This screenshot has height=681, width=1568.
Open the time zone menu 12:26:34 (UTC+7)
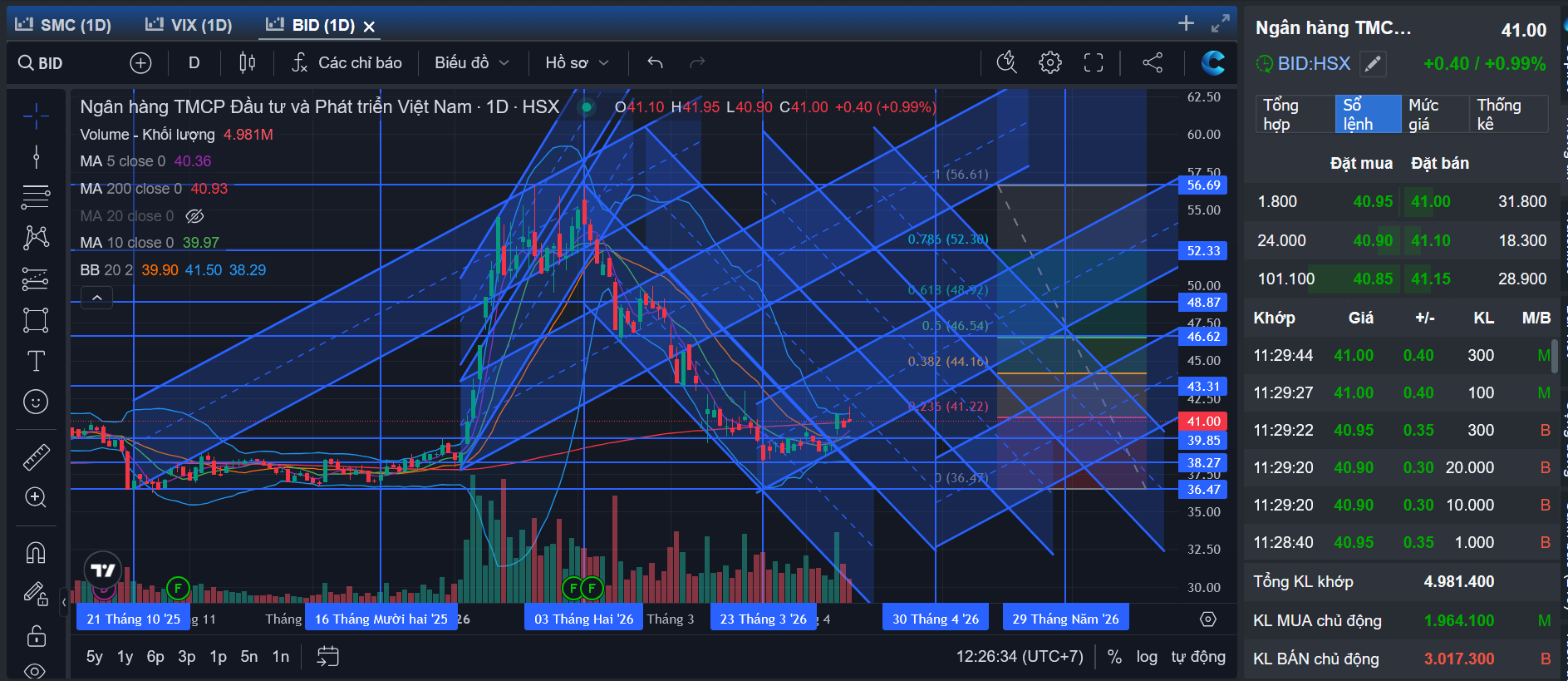click(1020, 657)
